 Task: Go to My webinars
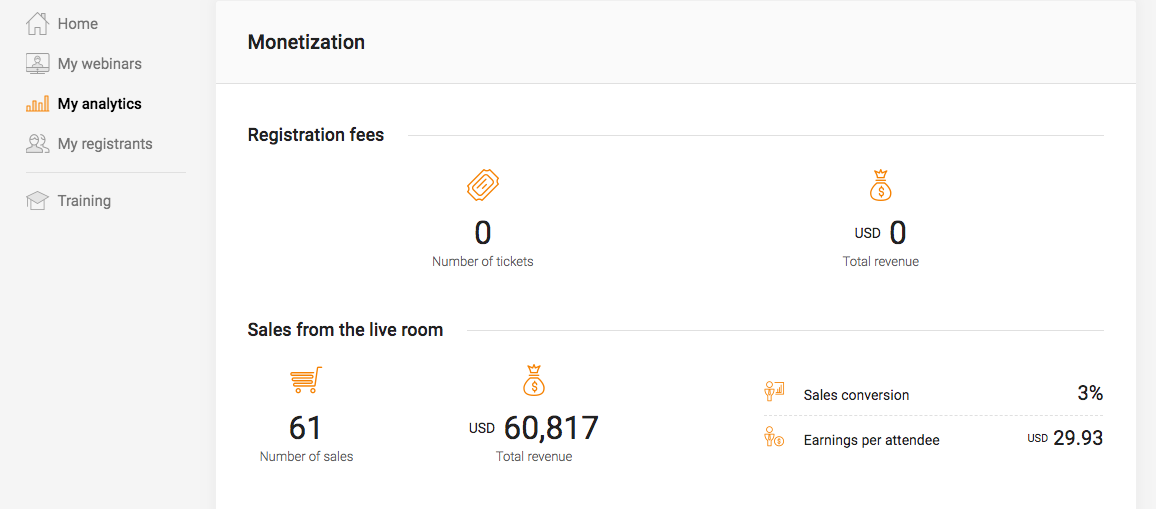(100, 64)
